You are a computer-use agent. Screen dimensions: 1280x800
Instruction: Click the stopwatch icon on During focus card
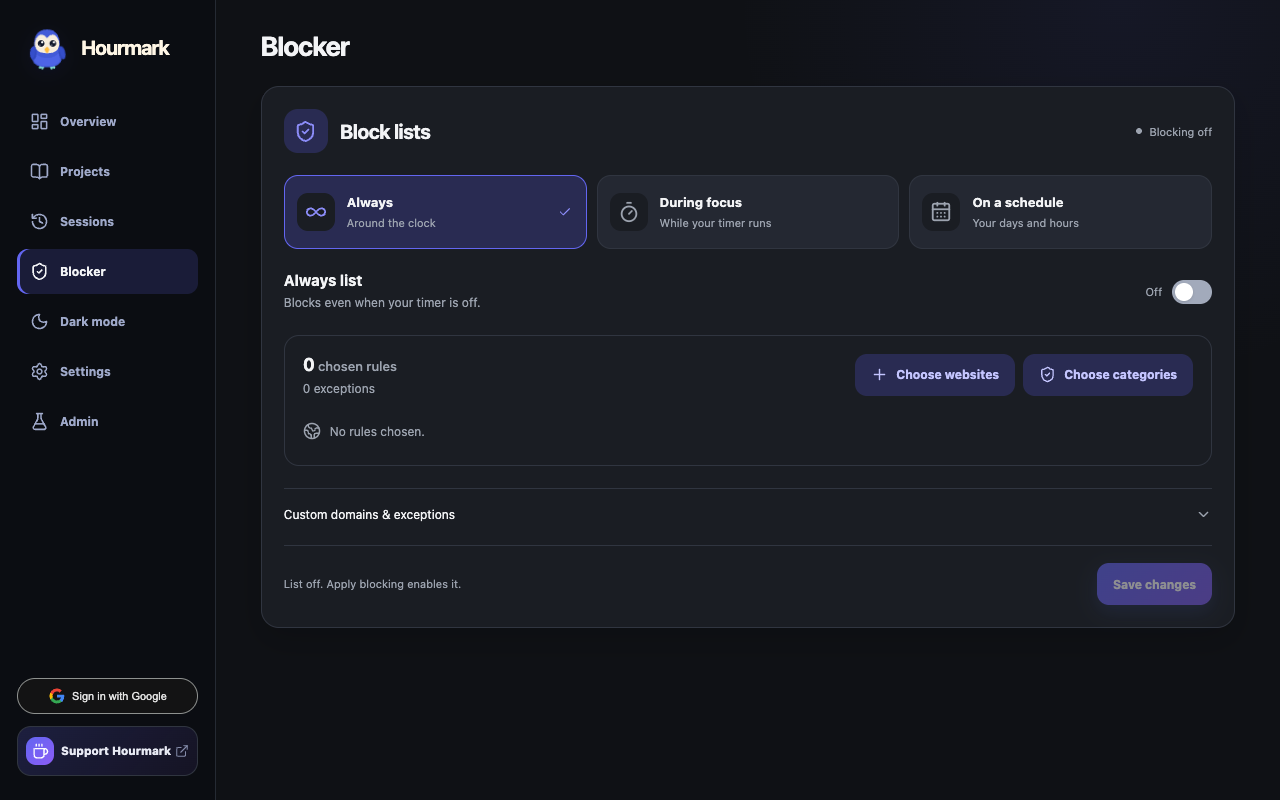(x=629, y=212)
